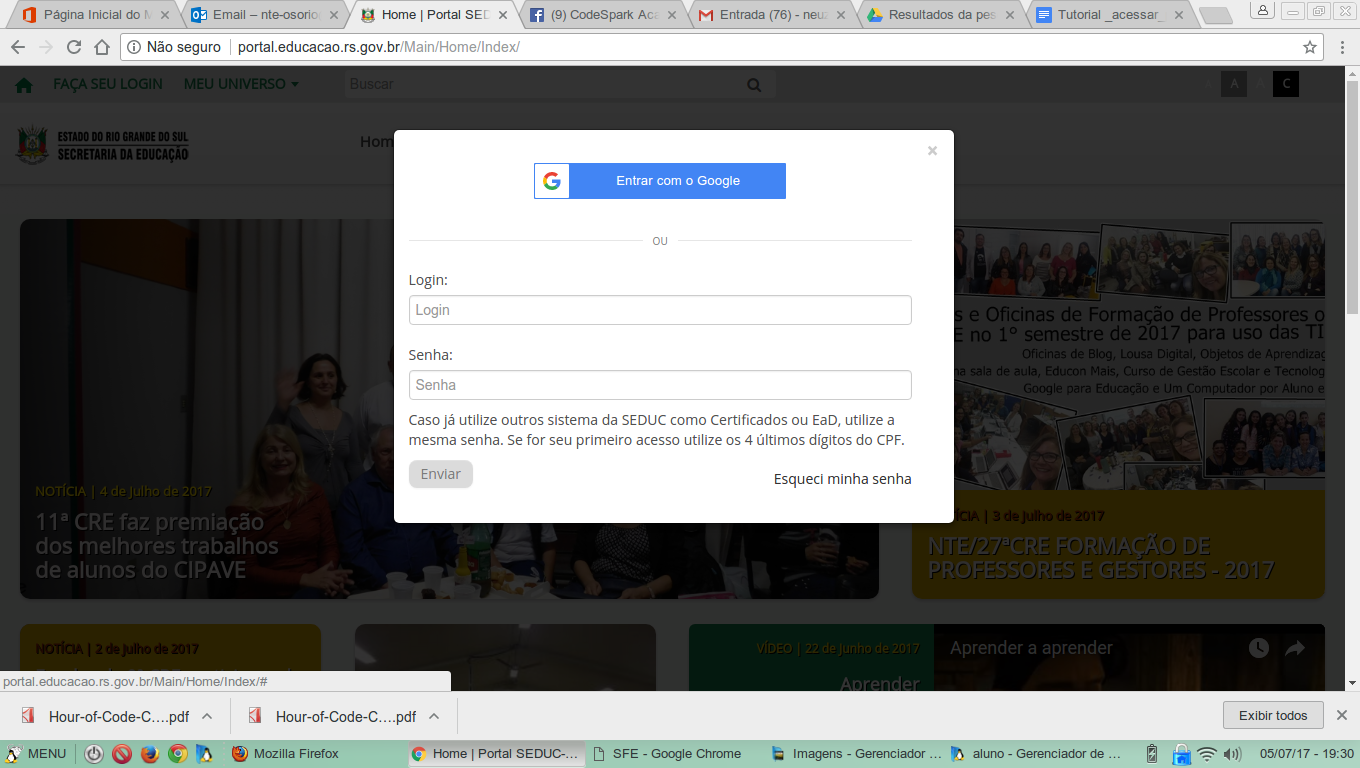
Task: Click the taskbar date and time
Action: 1307,754
